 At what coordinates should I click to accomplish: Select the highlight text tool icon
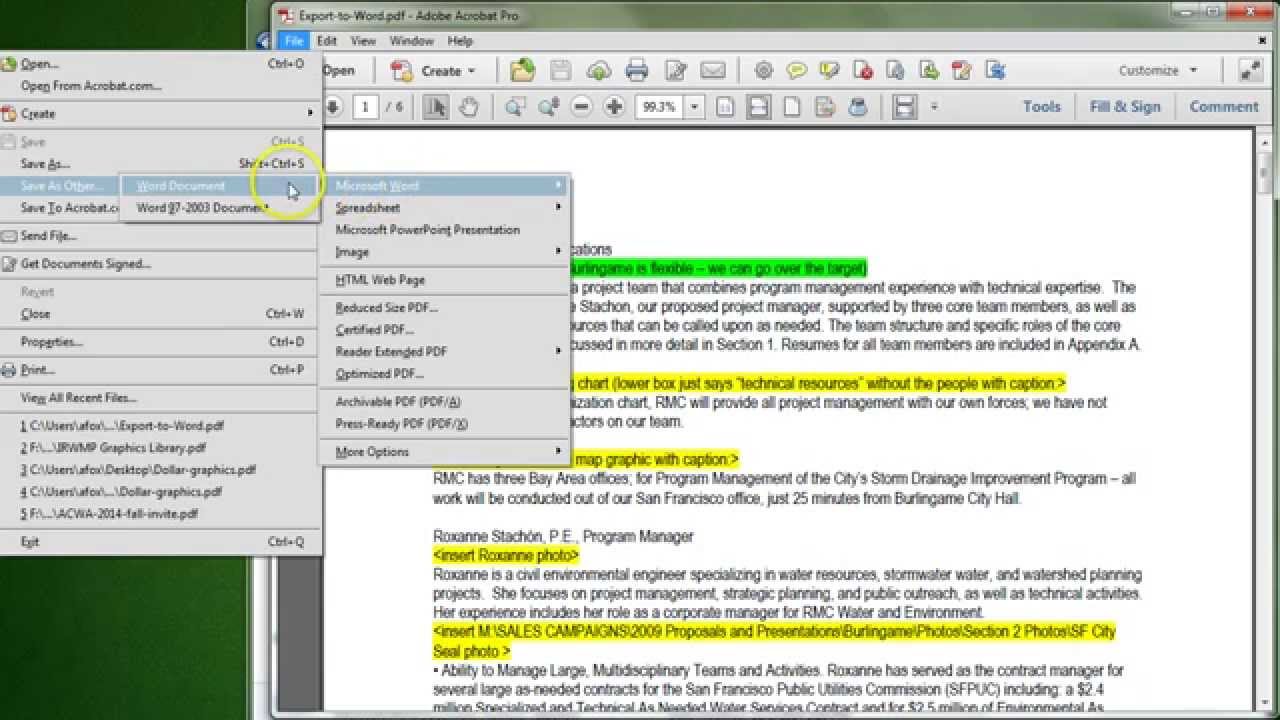(829, 70)
